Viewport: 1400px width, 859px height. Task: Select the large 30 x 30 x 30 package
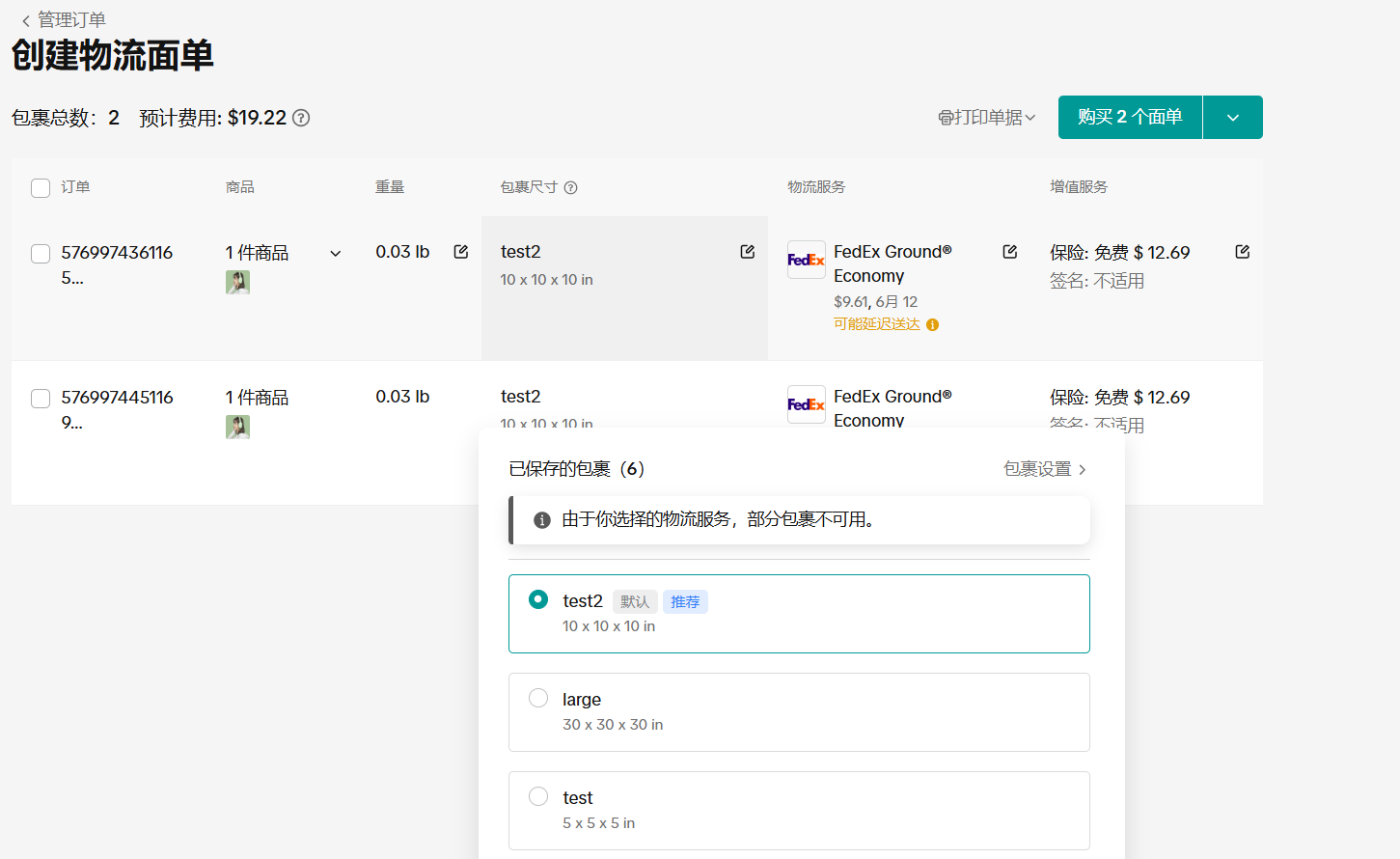click(x=538, y=698)
